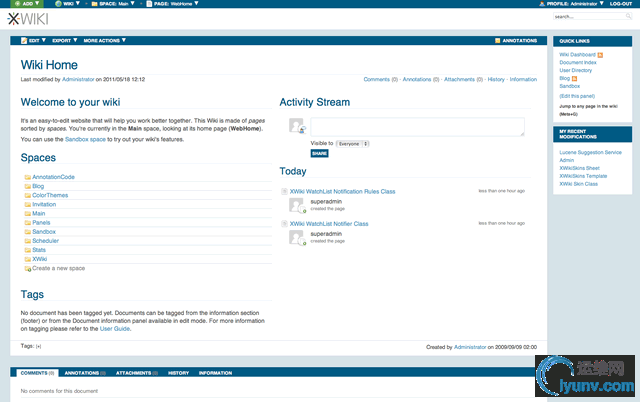
Task: Open XWiki WatchList Notifier Class
Action: pyautogui.click(x=329, y=224)
